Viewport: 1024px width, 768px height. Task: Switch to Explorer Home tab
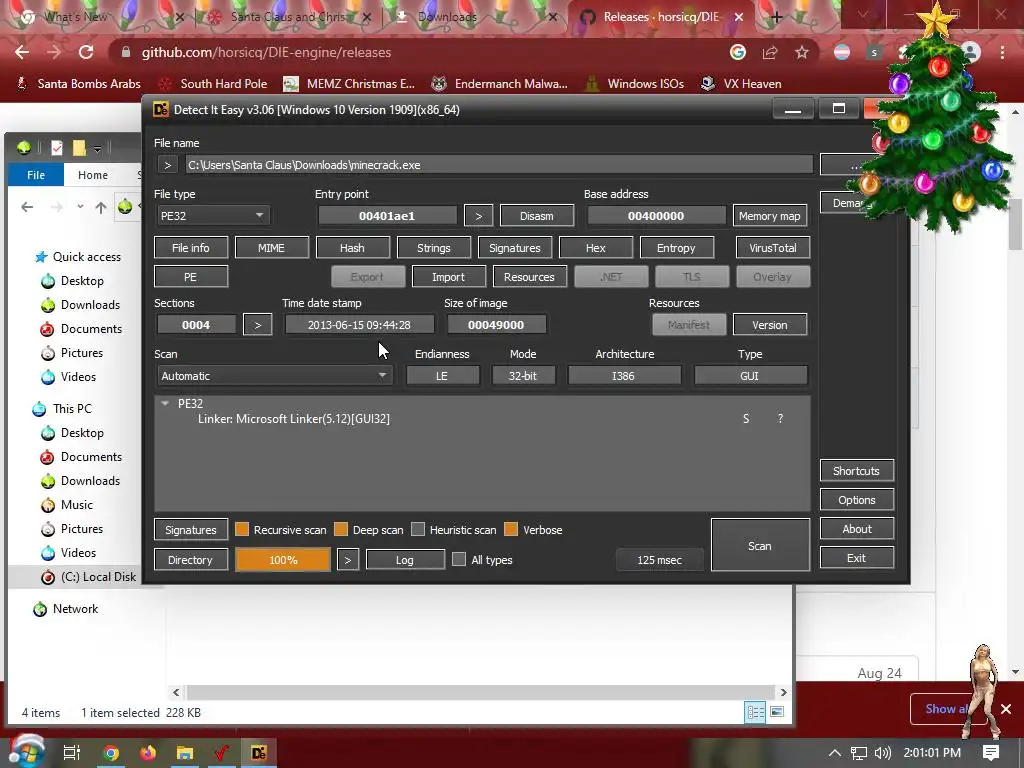click(x=93, y=175)
